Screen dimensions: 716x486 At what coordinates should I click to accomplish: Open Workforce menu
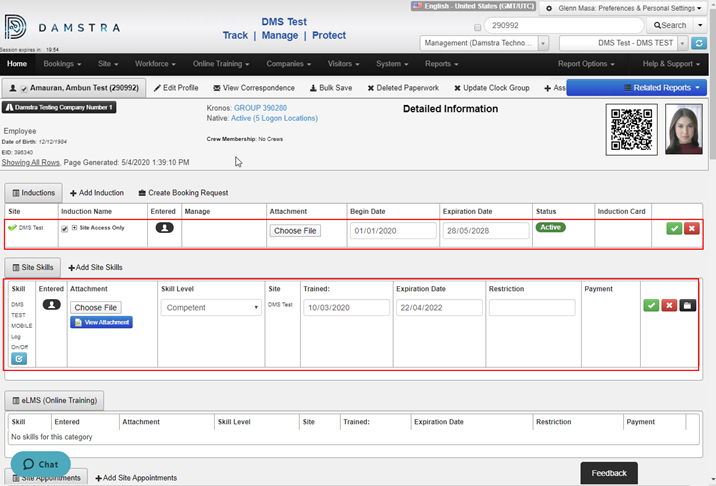coord(155,64)
